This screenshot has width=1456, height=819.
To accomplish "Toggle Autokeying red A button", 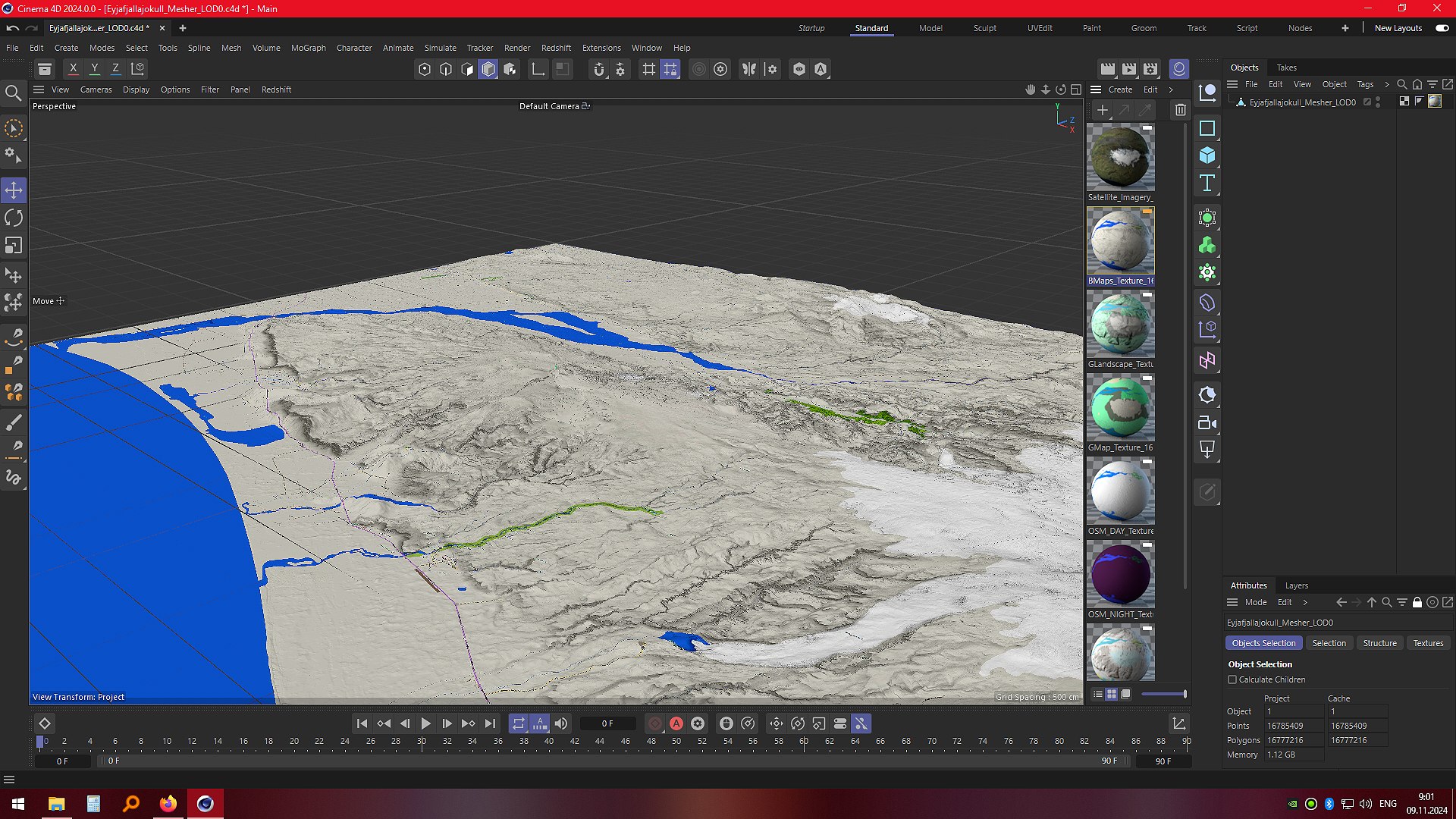I will pos(676,723).
